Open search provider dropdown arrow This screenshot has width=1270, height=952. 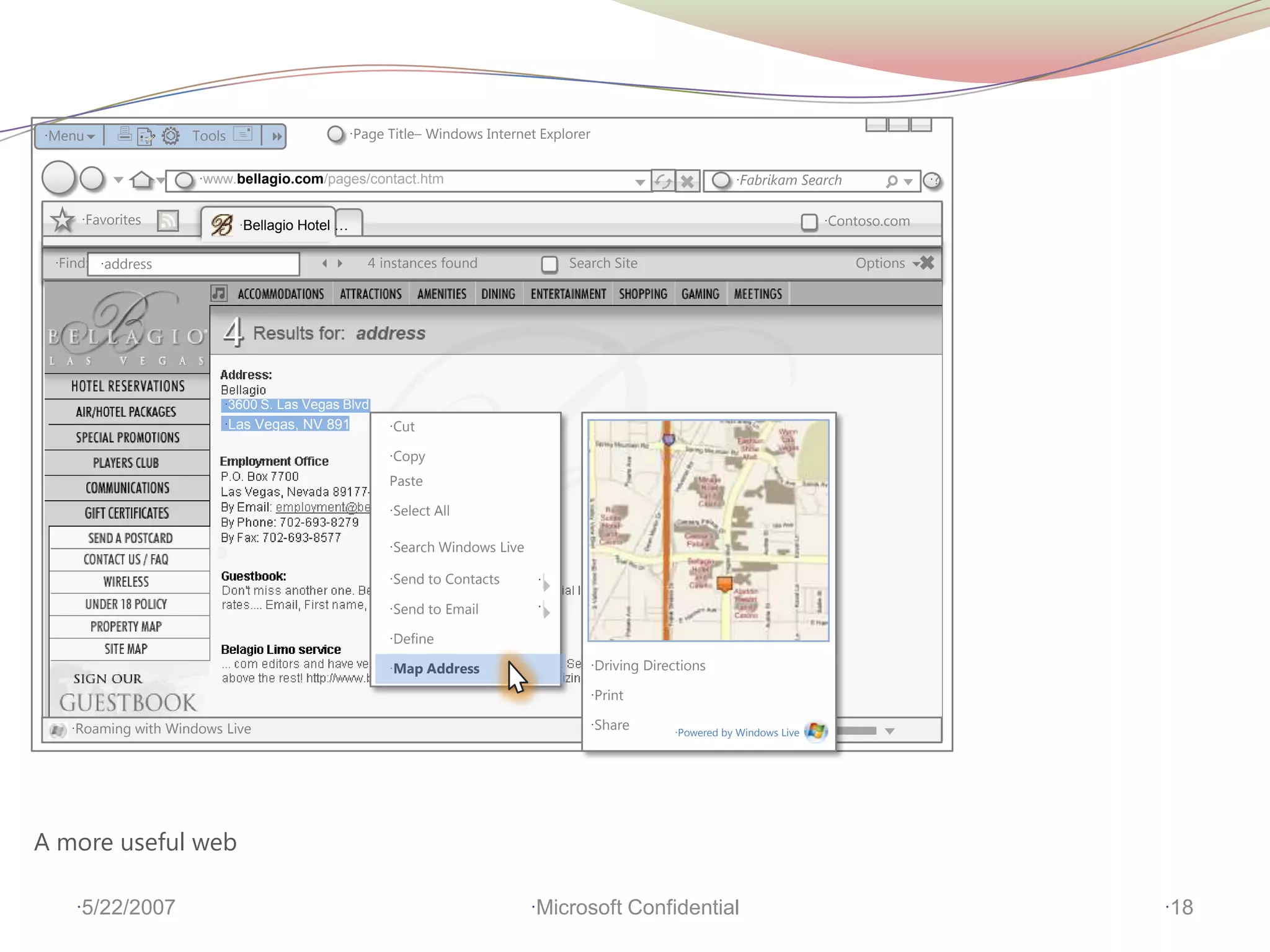tap(908, 182)
